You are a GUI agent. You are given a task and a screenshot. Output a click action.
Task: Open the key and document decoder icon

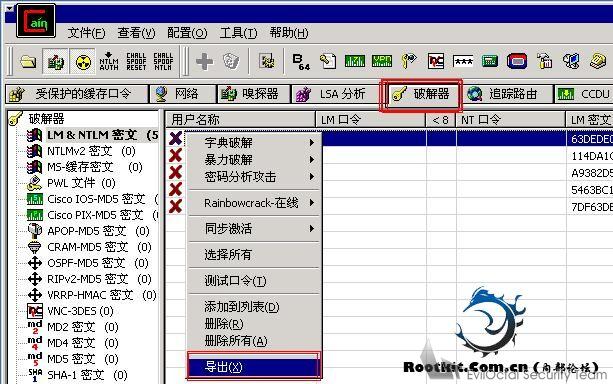tap(328, 61)
